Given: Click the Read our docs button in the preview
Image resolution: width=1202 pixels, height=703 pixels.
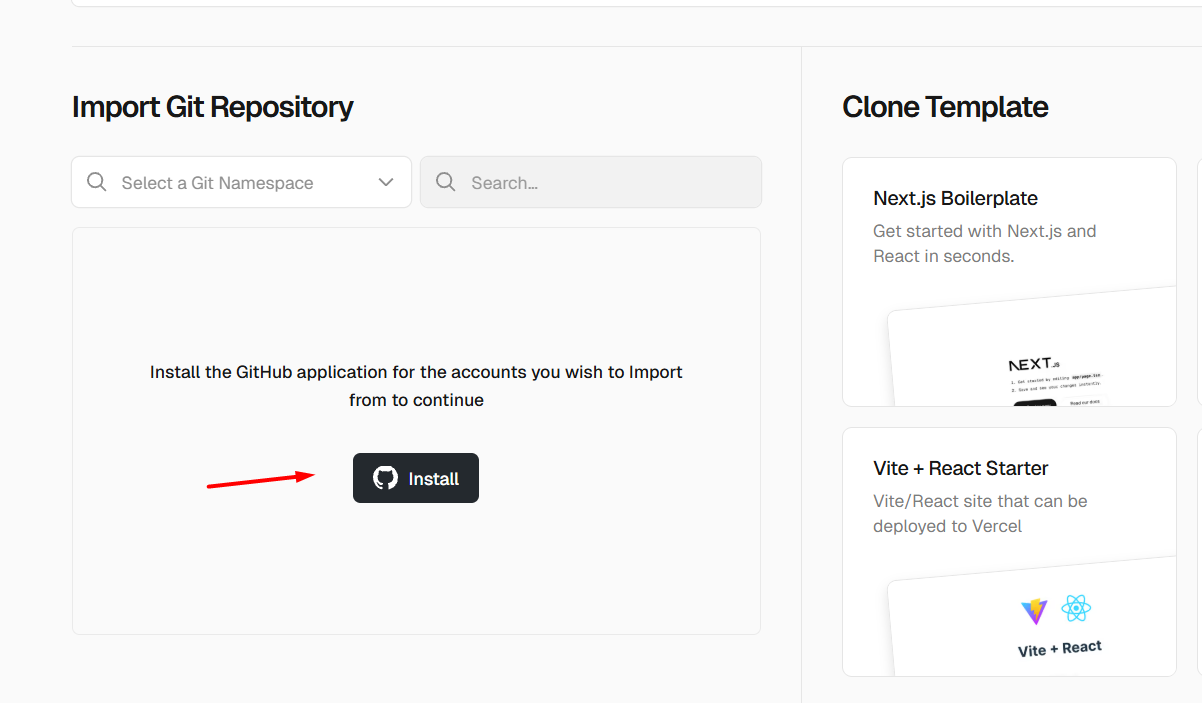Looking at the screenshot, I should pos(1087,401).
